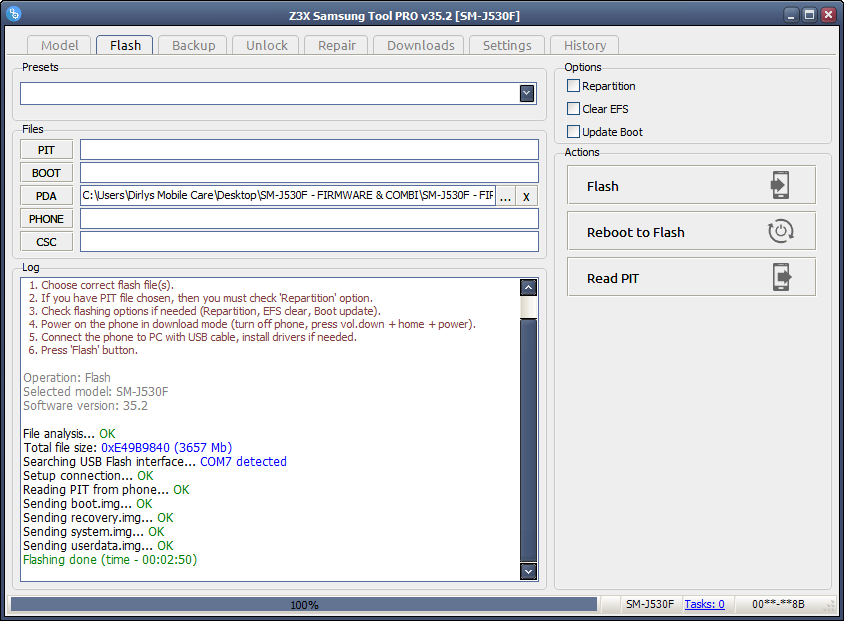This screenshot has width=844, height=621.
Task: Click log instruction '6. Press Flash button'
Action: pos(83,350)
